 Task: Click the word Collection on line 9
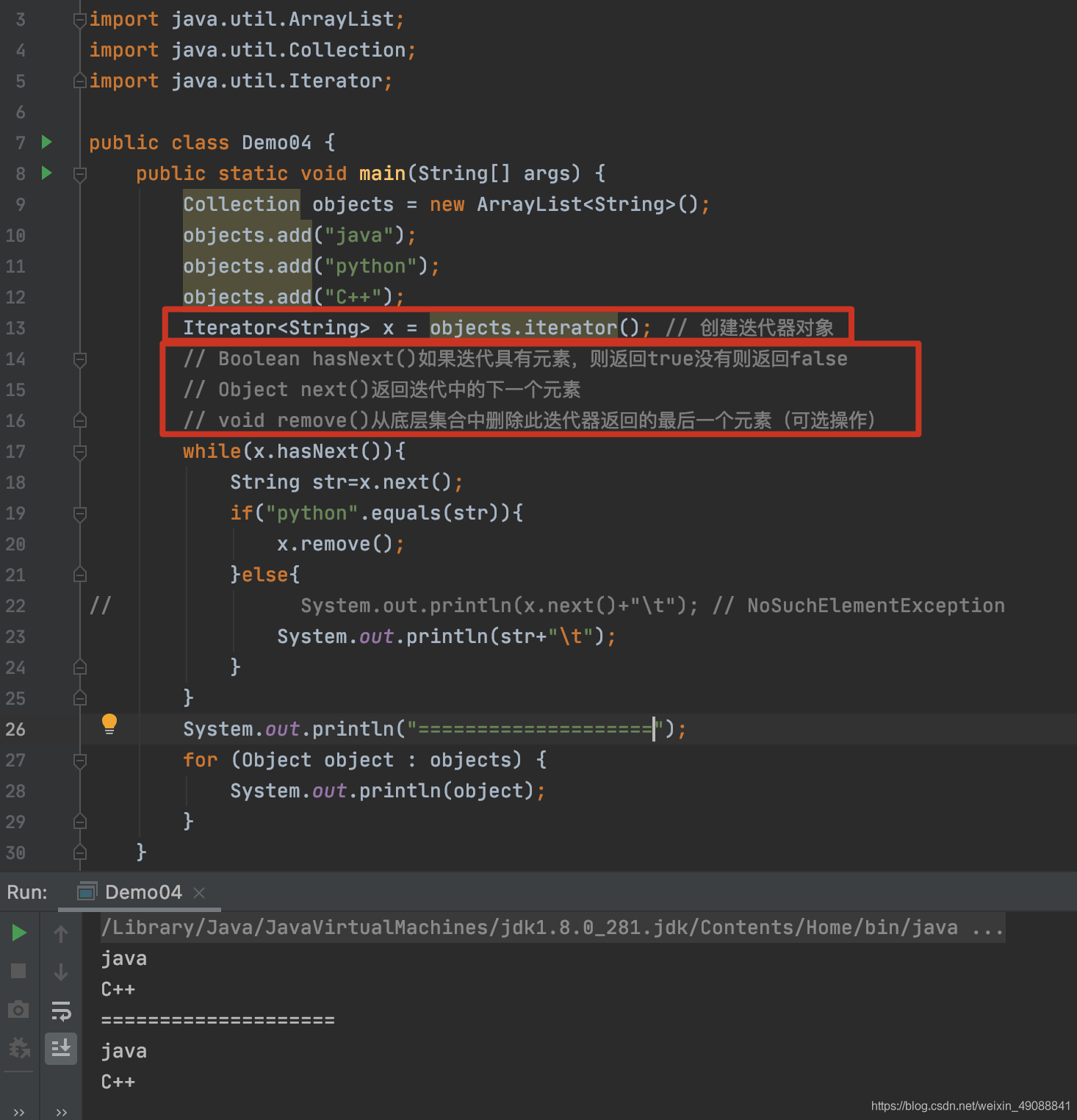(x=242, y=204)
